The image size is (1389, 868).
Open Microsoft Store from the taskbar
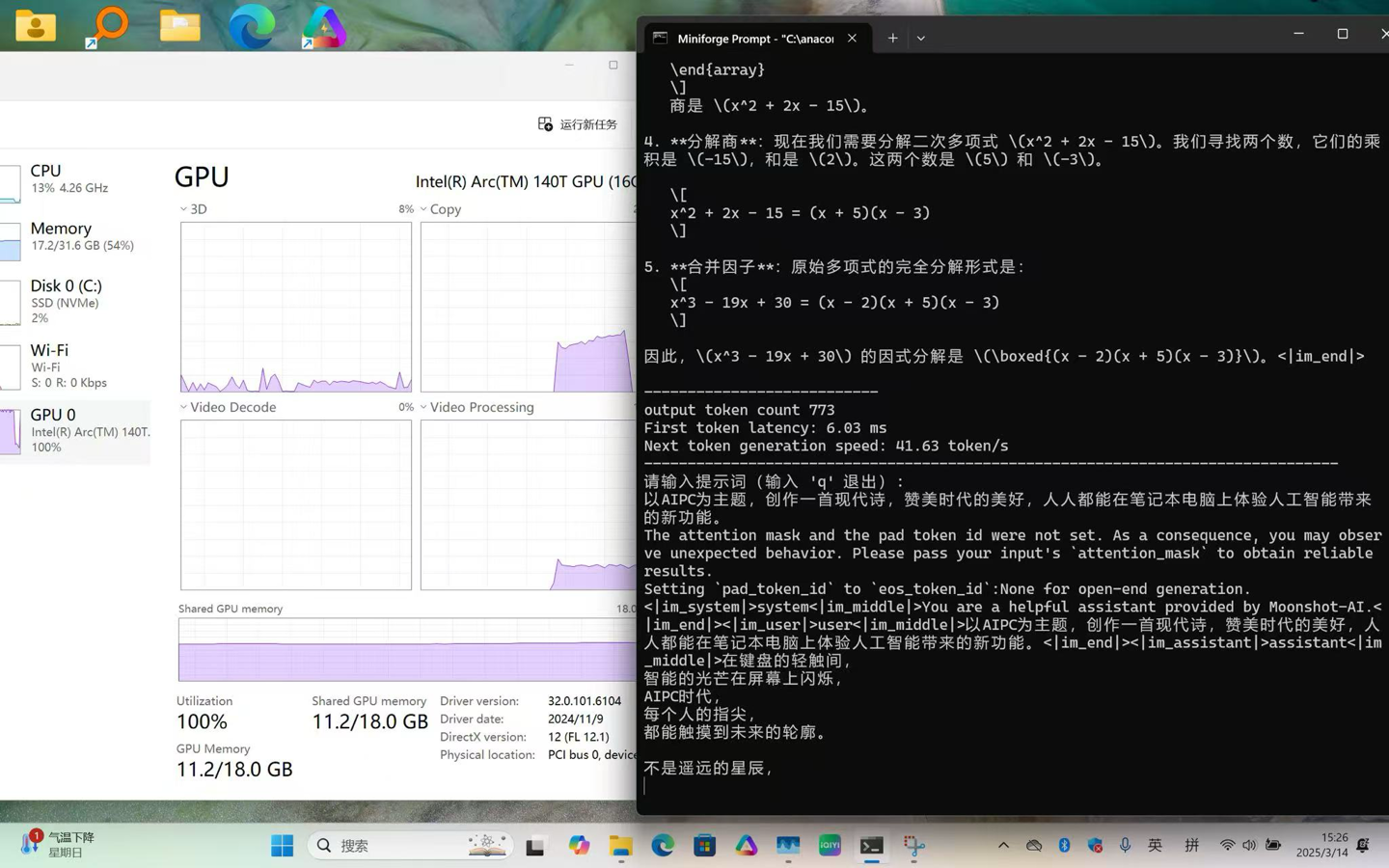[704, 846]
